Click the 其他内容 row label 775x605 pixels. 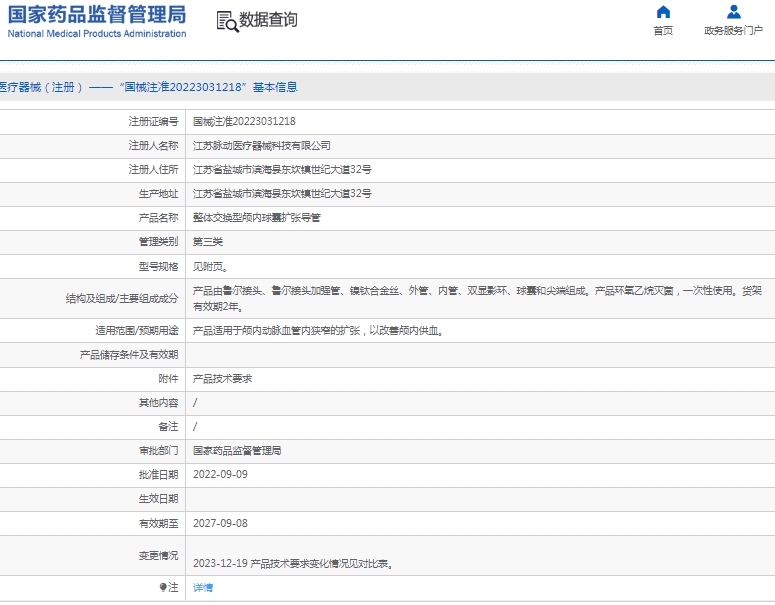158,403
